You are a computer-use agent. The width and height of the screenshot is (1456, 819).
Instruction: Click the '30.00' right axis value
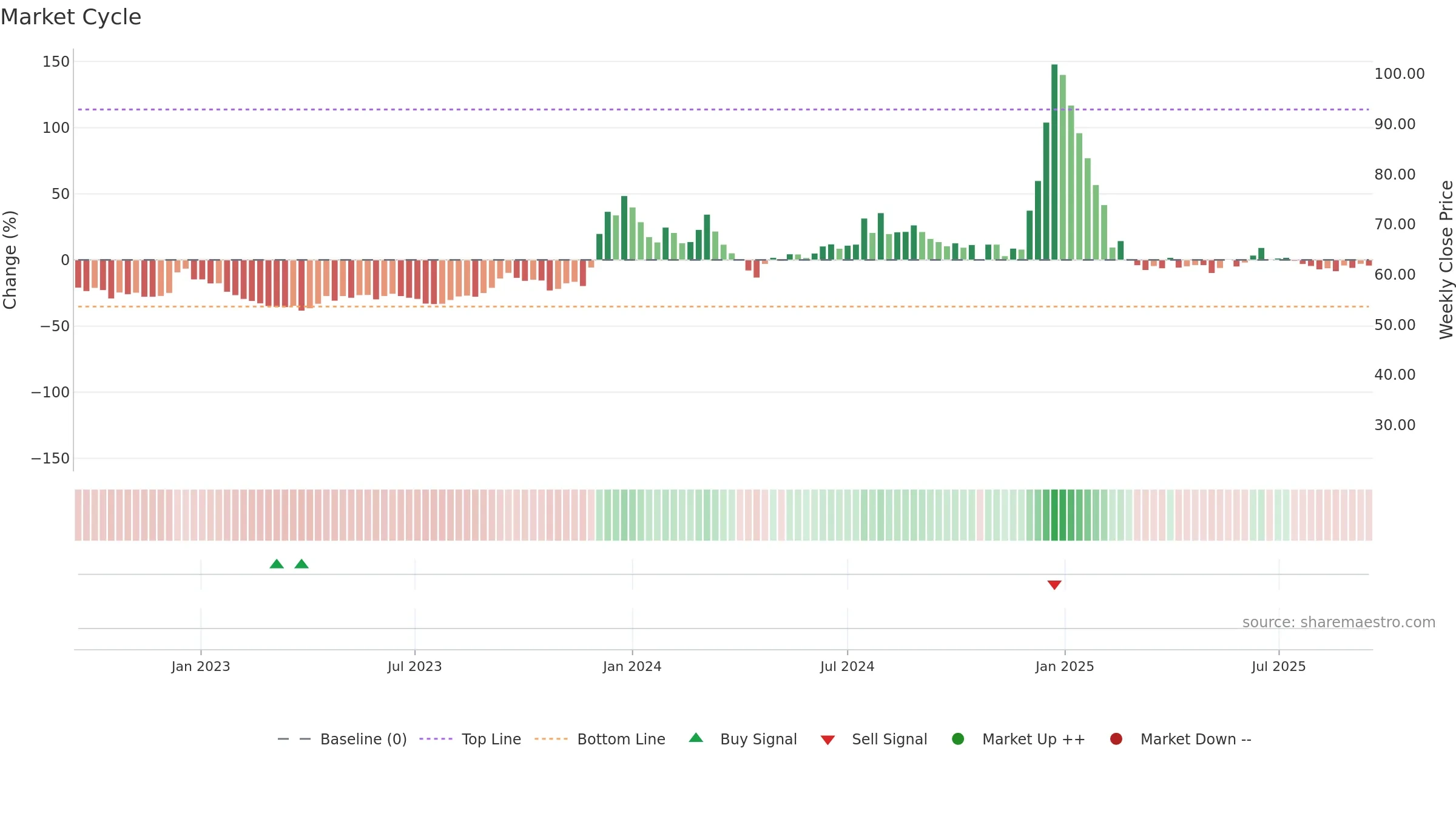pyautogui.click(x=1395, y=425)
